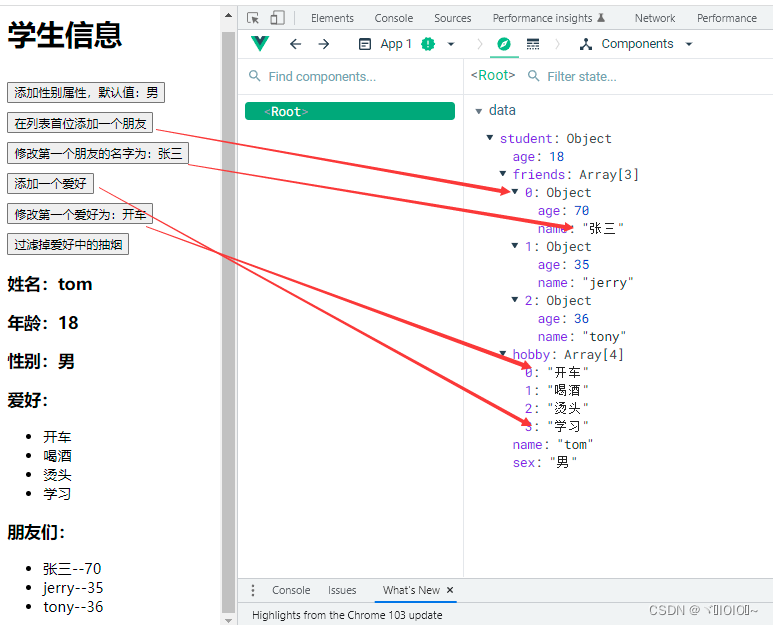Click the page scrollbar up arrow
Screen dimensions: 773x625
click(x=228, y=16)
